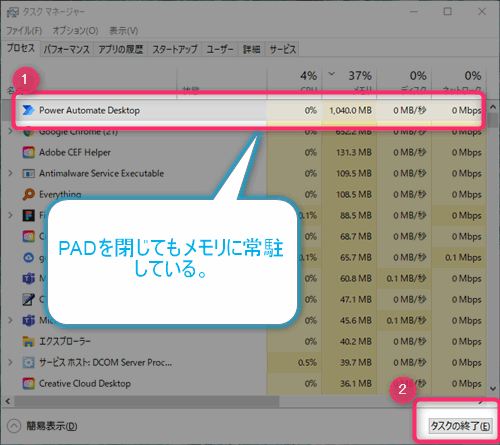This screenshot has width=500, height=445.
Task: Expand the サービス ホスト DCOM Server row
Action: (x=10, y=362)
